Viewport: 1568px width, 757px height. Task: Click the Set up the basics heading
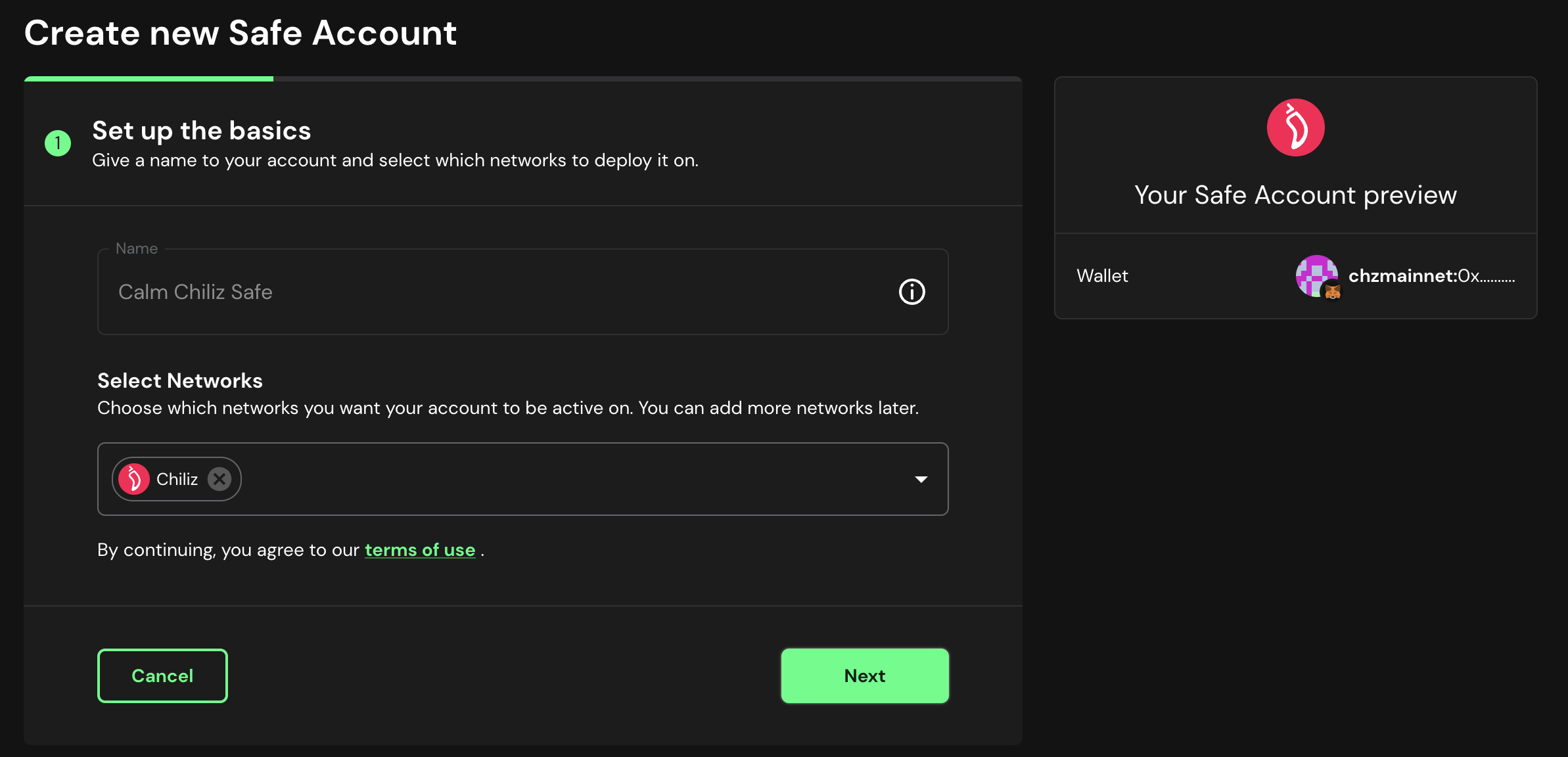click(201, 131)
